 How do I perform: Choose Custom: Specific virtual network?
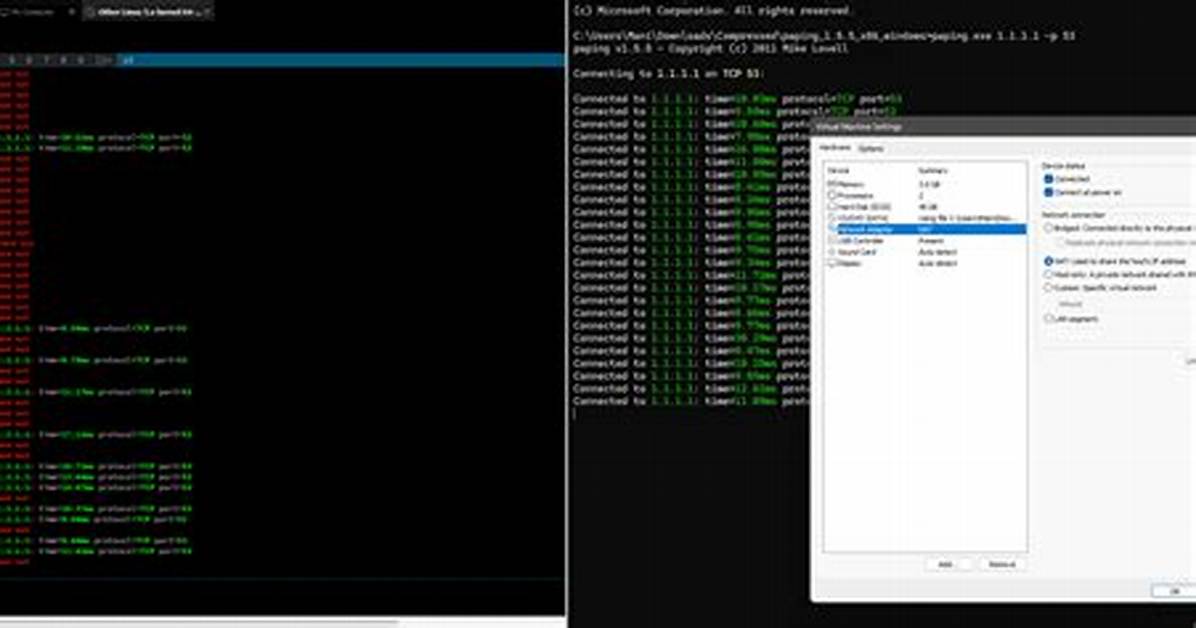click(1049, 288)
